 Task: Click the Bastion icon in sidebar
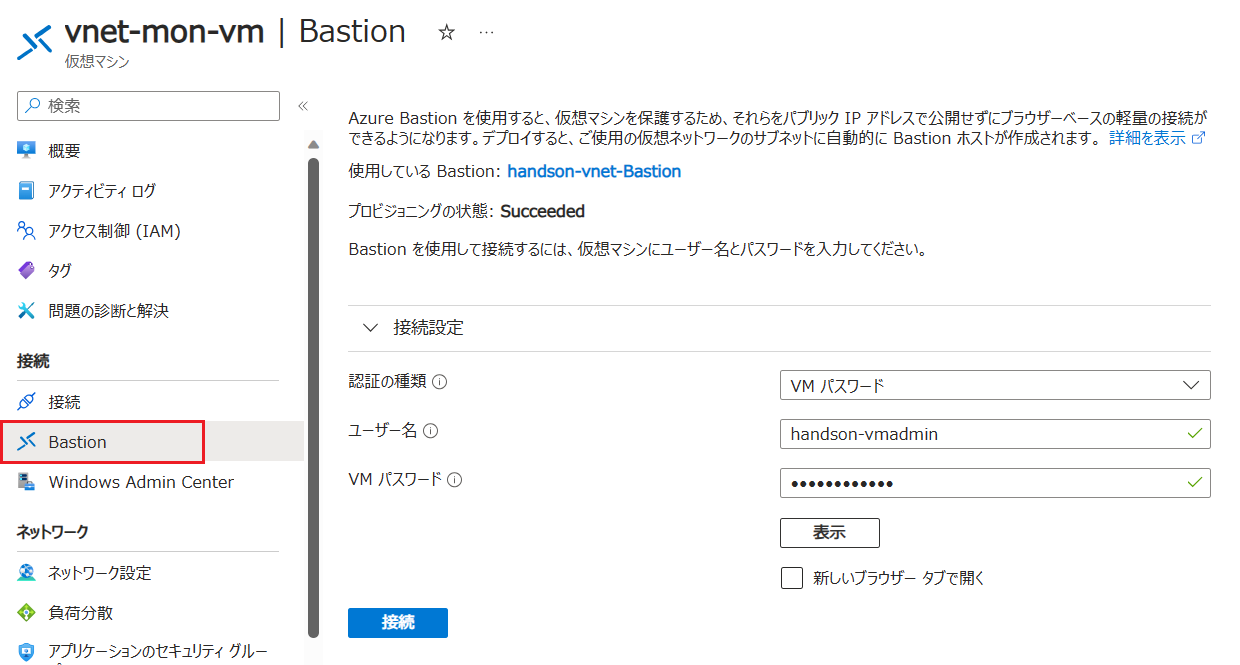click(x=27, y=442)
